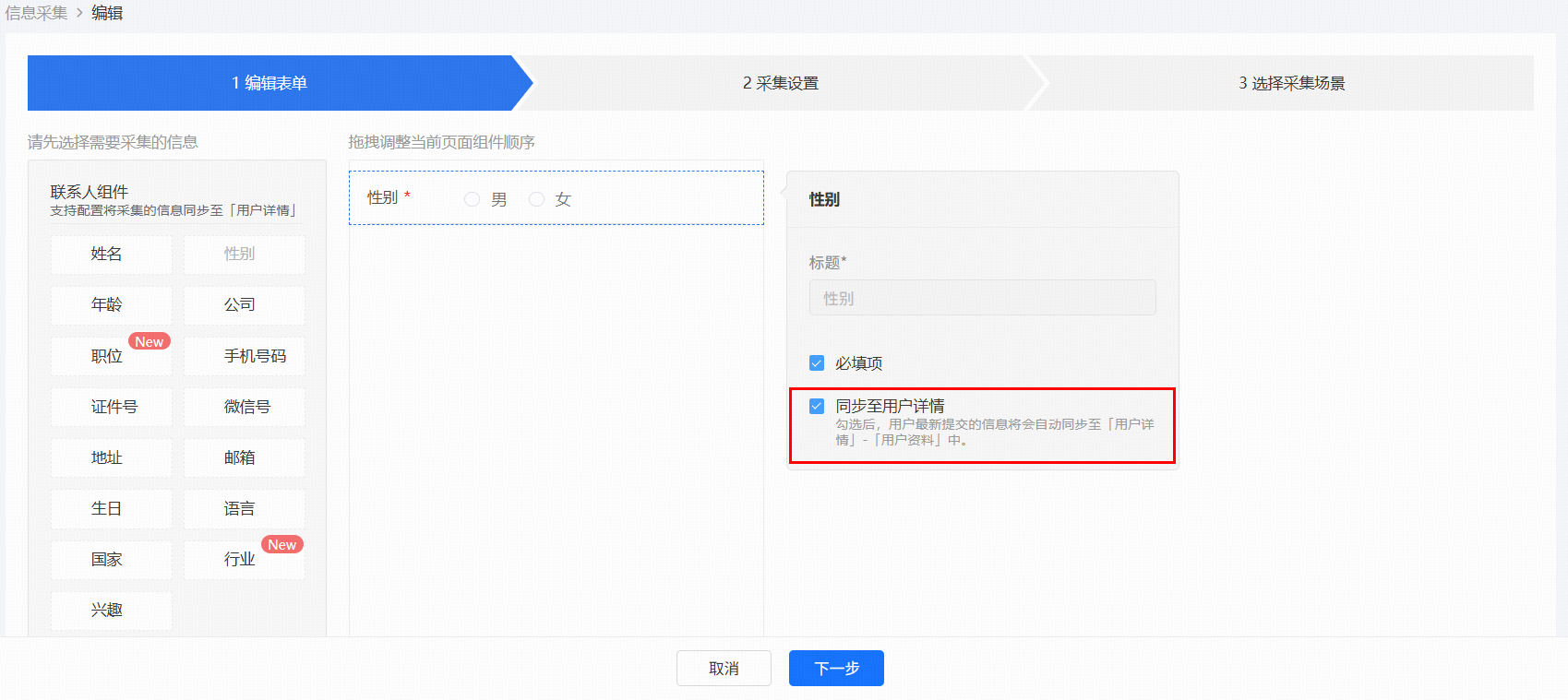
Task: Go to step 2 采集设置
Action: click(780, 83)
